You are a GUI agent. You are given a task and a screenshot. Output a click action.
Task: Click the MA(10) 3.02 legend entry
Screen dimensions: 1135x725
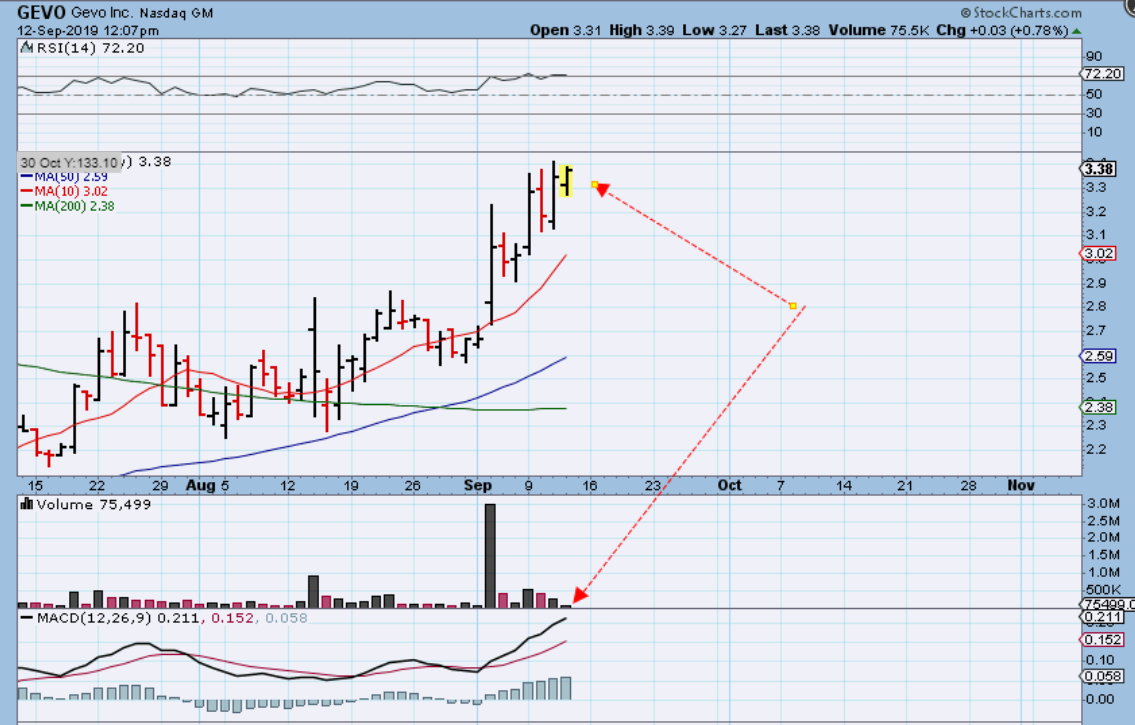click(x=64, y=191)
